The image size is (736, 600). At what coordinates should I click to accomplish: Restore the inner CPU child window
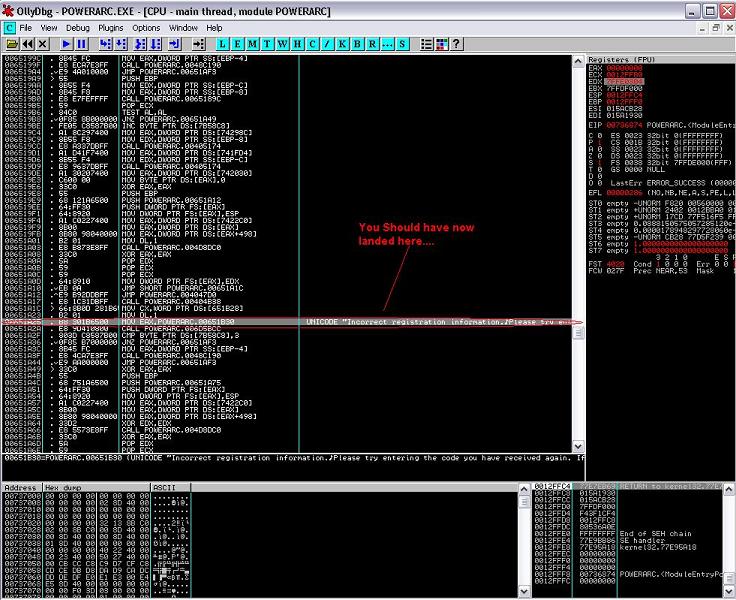[716, 28]
